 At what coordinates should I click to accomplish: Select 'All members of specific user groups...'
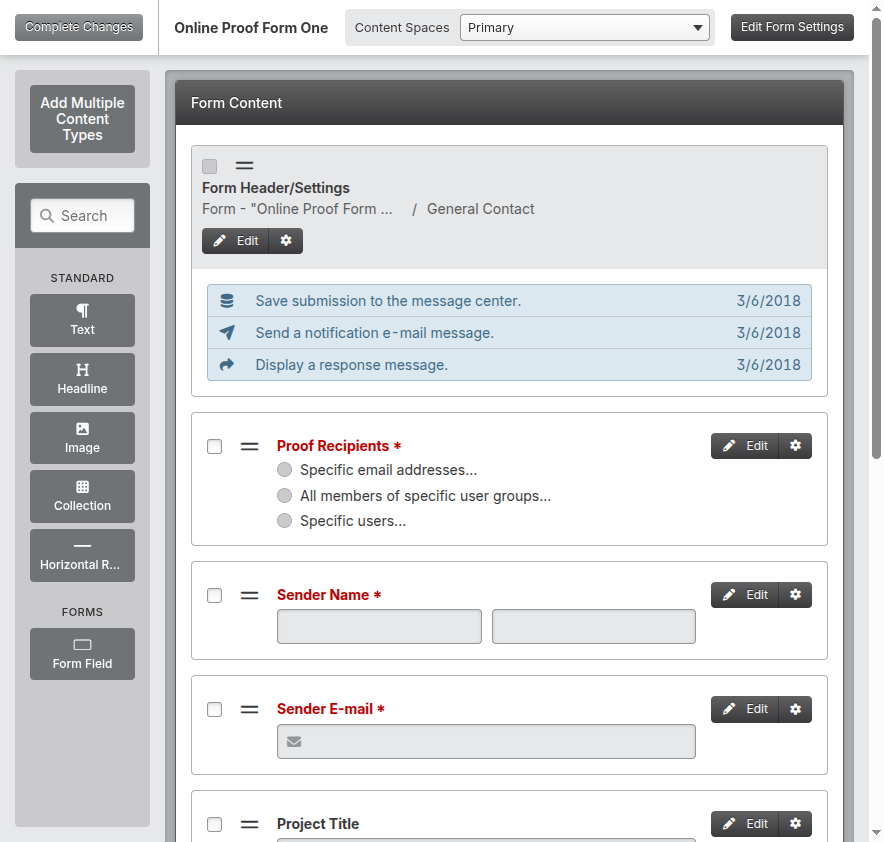coord(285,495)
